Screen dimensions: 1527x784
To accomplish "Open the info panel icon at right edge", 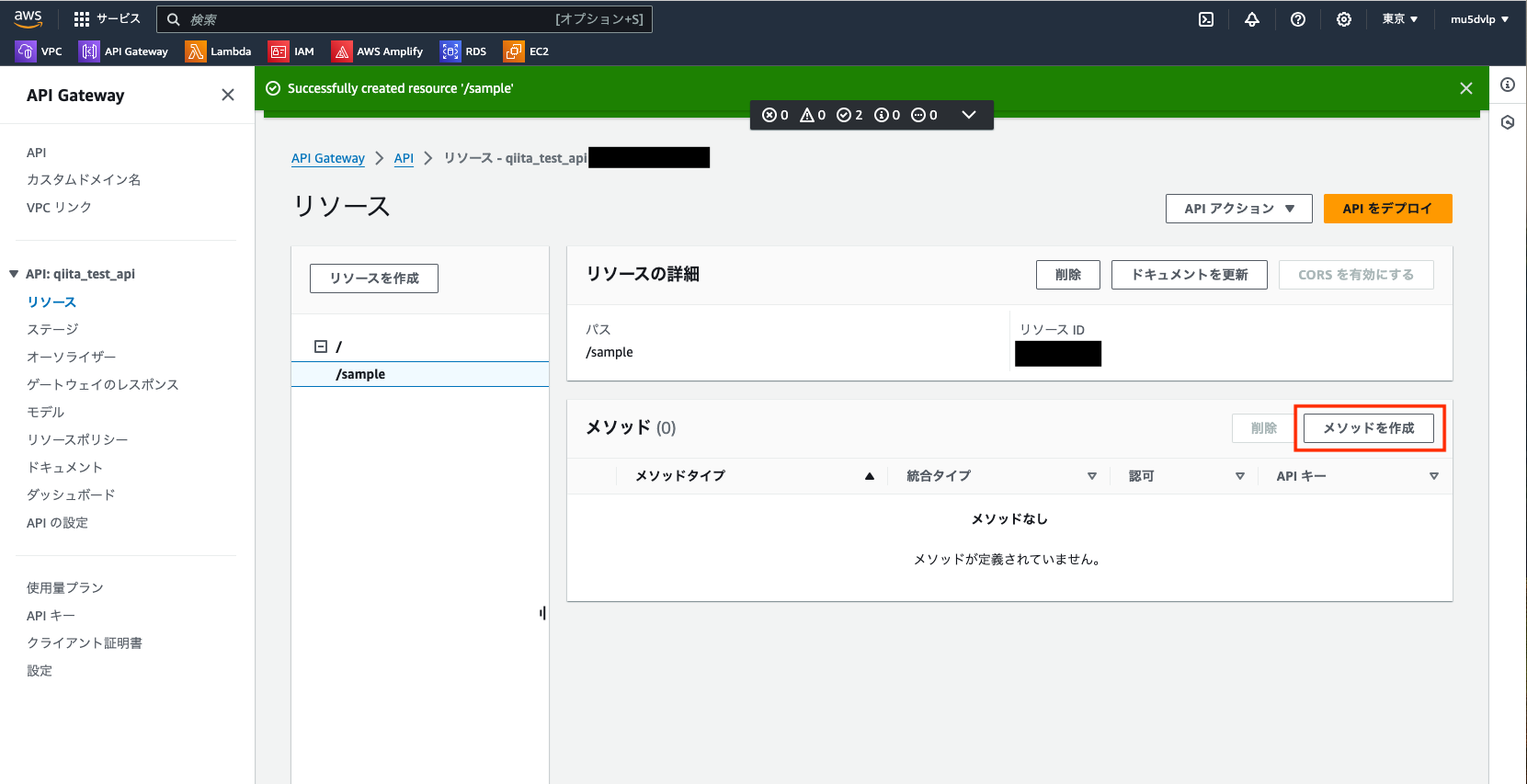I will (x=1508, y=85).
